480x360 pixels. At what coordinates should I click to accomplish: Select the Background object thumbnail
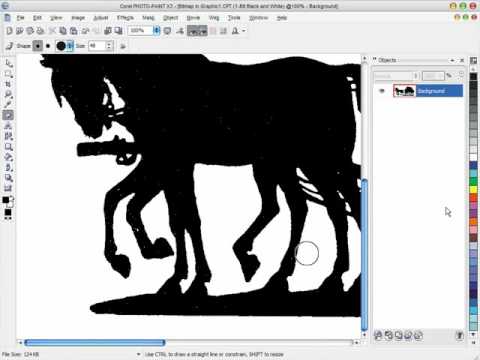point(404,91)
